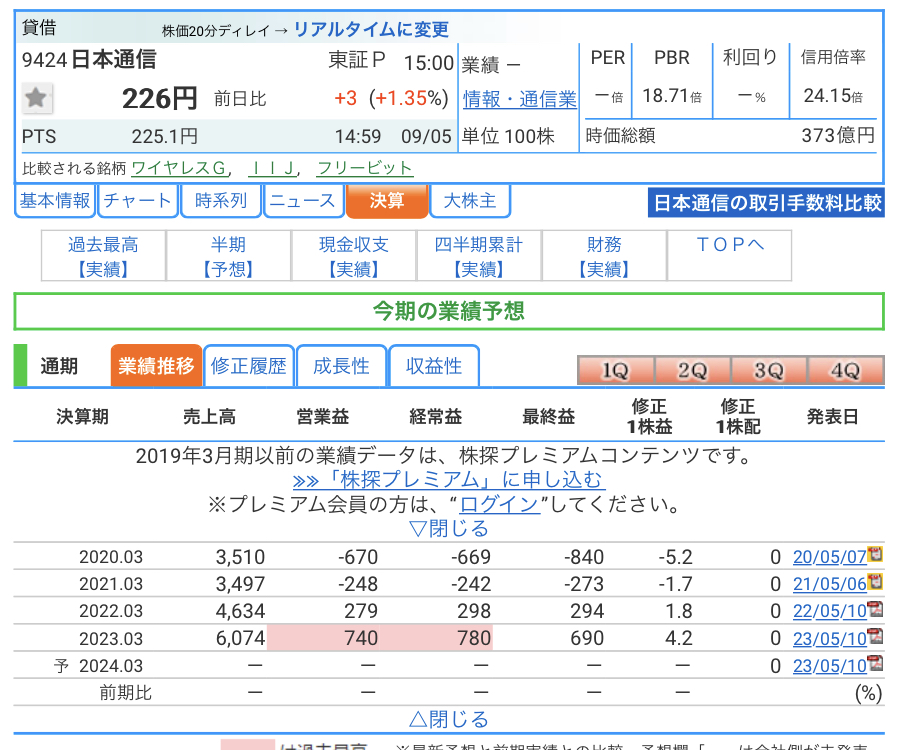The image size is (900, 750).
Task: Open ワイヤレスG comparison stock
Action: click(x=179, y=168)
